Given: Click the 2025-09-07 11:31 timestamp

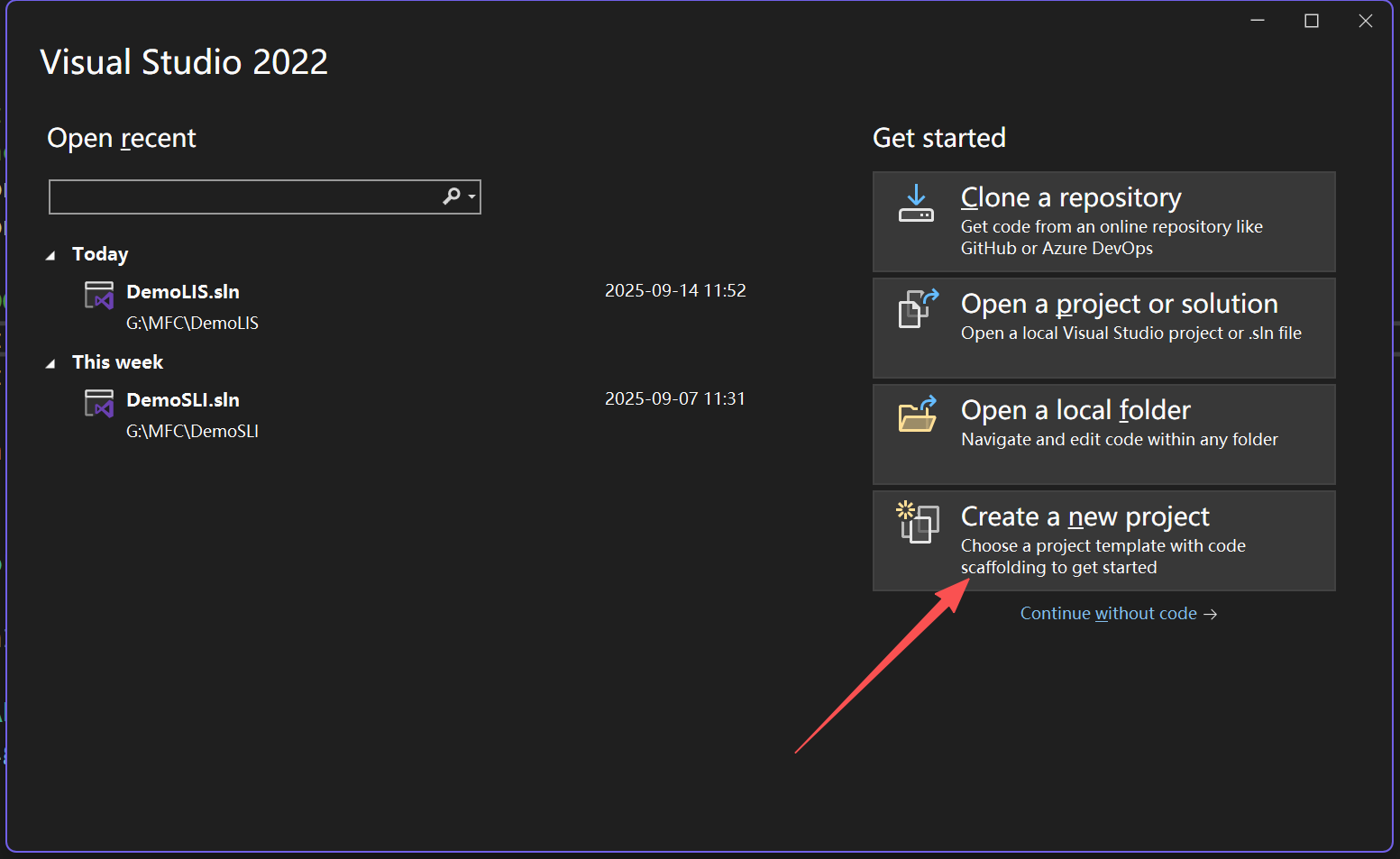Looking at the screenshot, I should point(675,398).
